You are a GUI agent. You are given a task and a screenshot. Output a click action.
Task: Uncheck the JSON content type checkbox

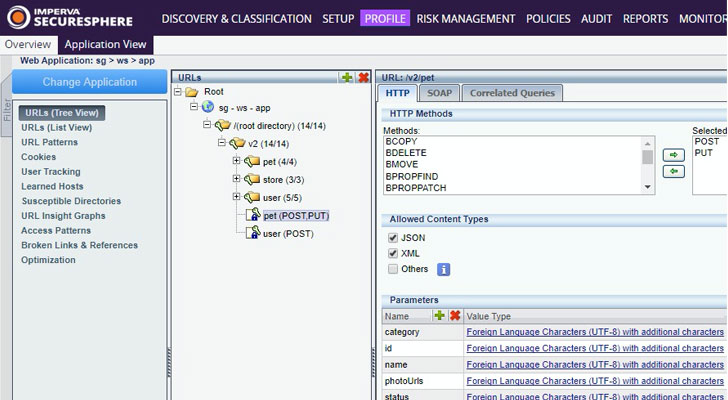pyautogui.click(x=393, y=238)
